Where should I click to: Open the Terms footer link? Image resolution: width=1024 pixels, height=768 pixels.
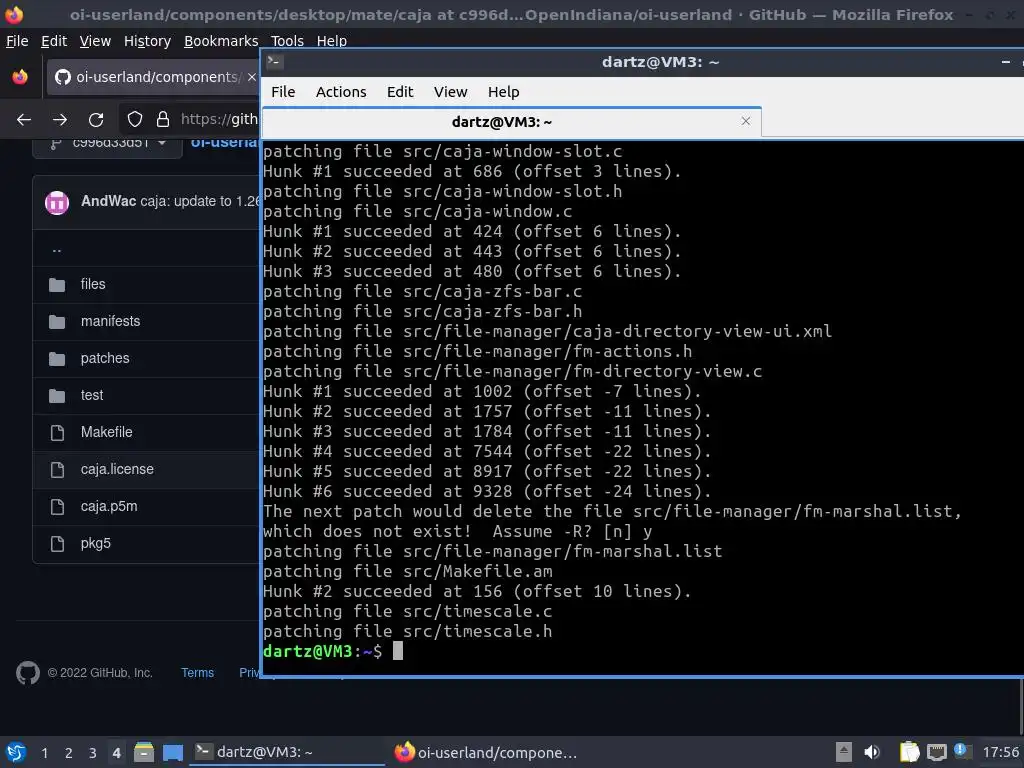tap(197, 673)
